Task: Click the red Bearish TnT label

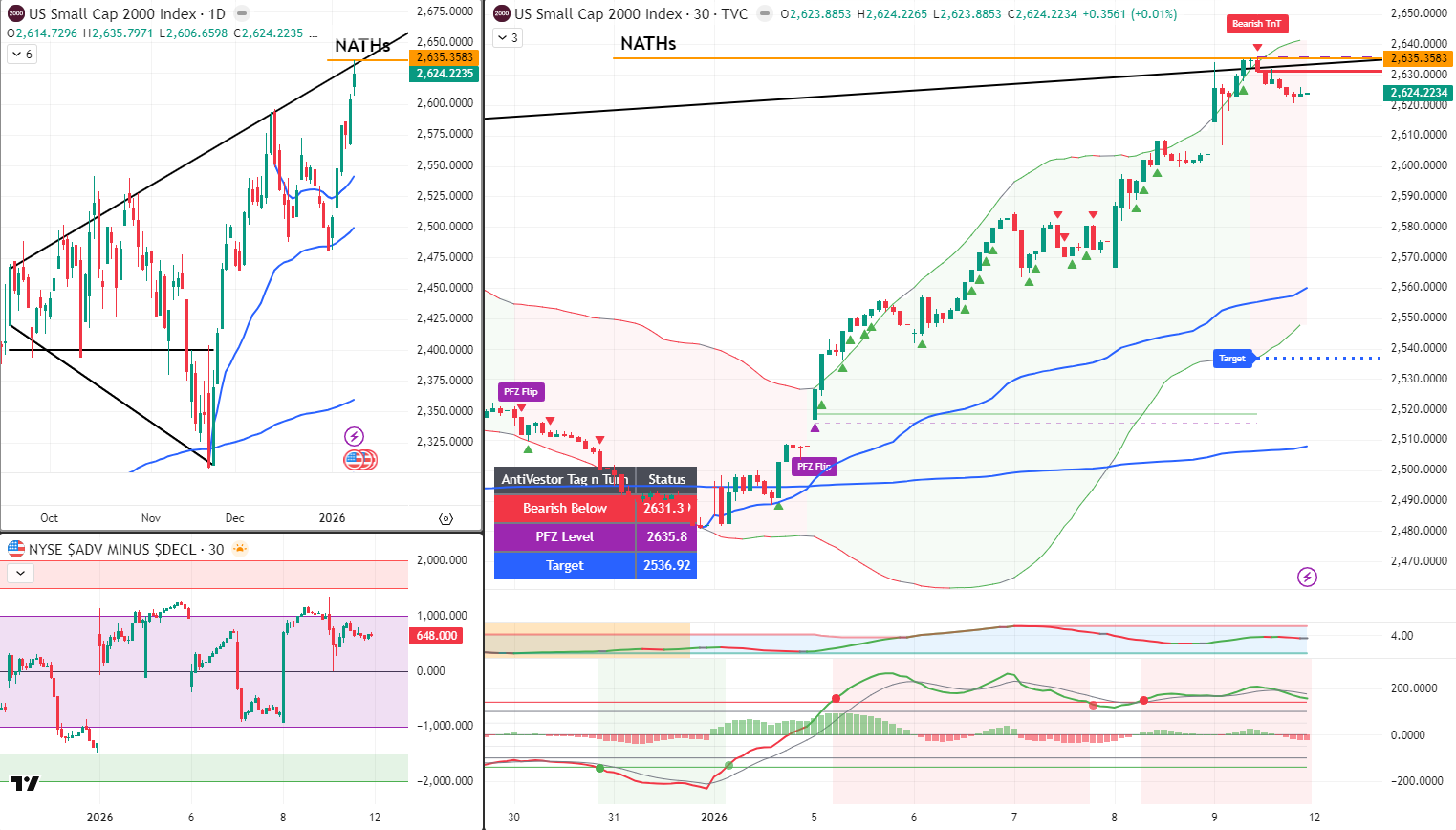Action: (1256, 24)
